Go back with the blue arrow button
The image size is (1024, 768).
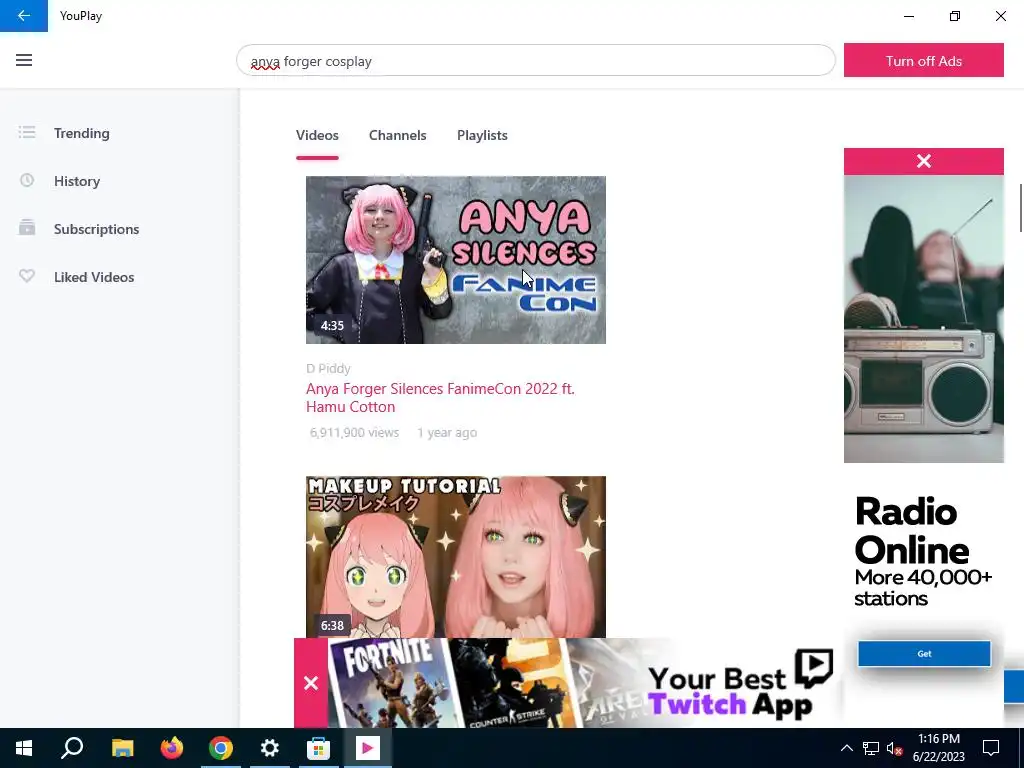tap(24, 16)
